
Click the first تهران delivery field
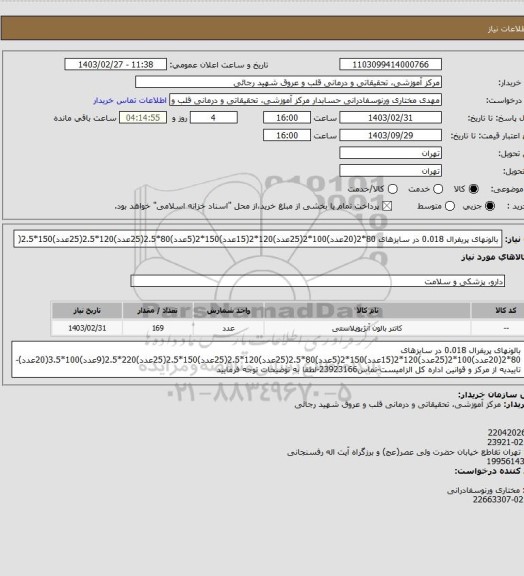coord(390,153)
